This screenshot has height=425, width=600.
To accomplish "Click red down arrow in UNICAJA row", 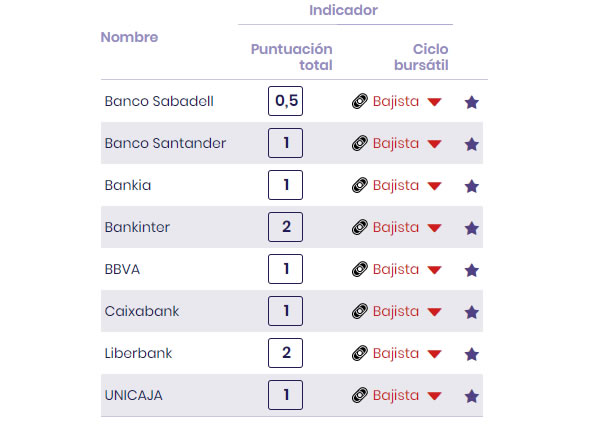I will point(434,396).
